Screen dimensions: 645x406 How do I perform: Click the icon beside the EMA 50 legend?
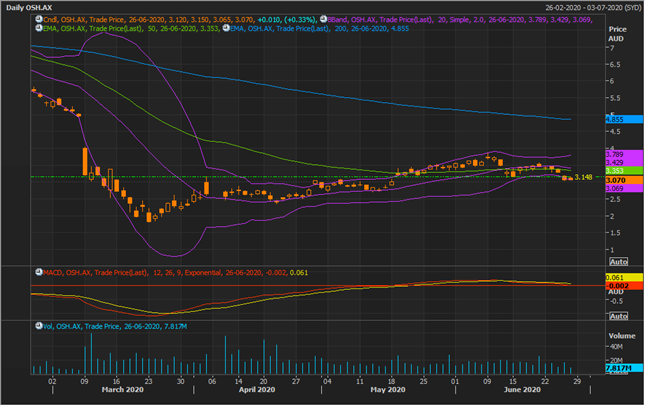(x=39, y=28)
